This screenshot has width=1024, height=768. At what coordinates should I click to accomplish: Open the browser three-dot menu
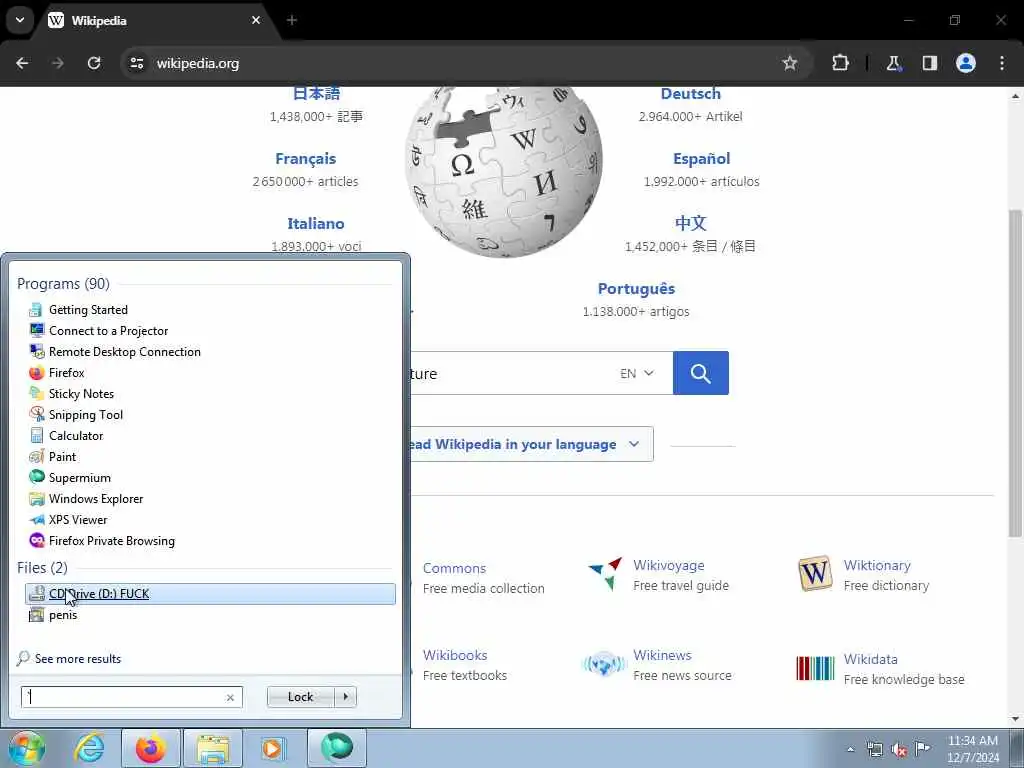pyautogui.click(x=1002, y=63)
